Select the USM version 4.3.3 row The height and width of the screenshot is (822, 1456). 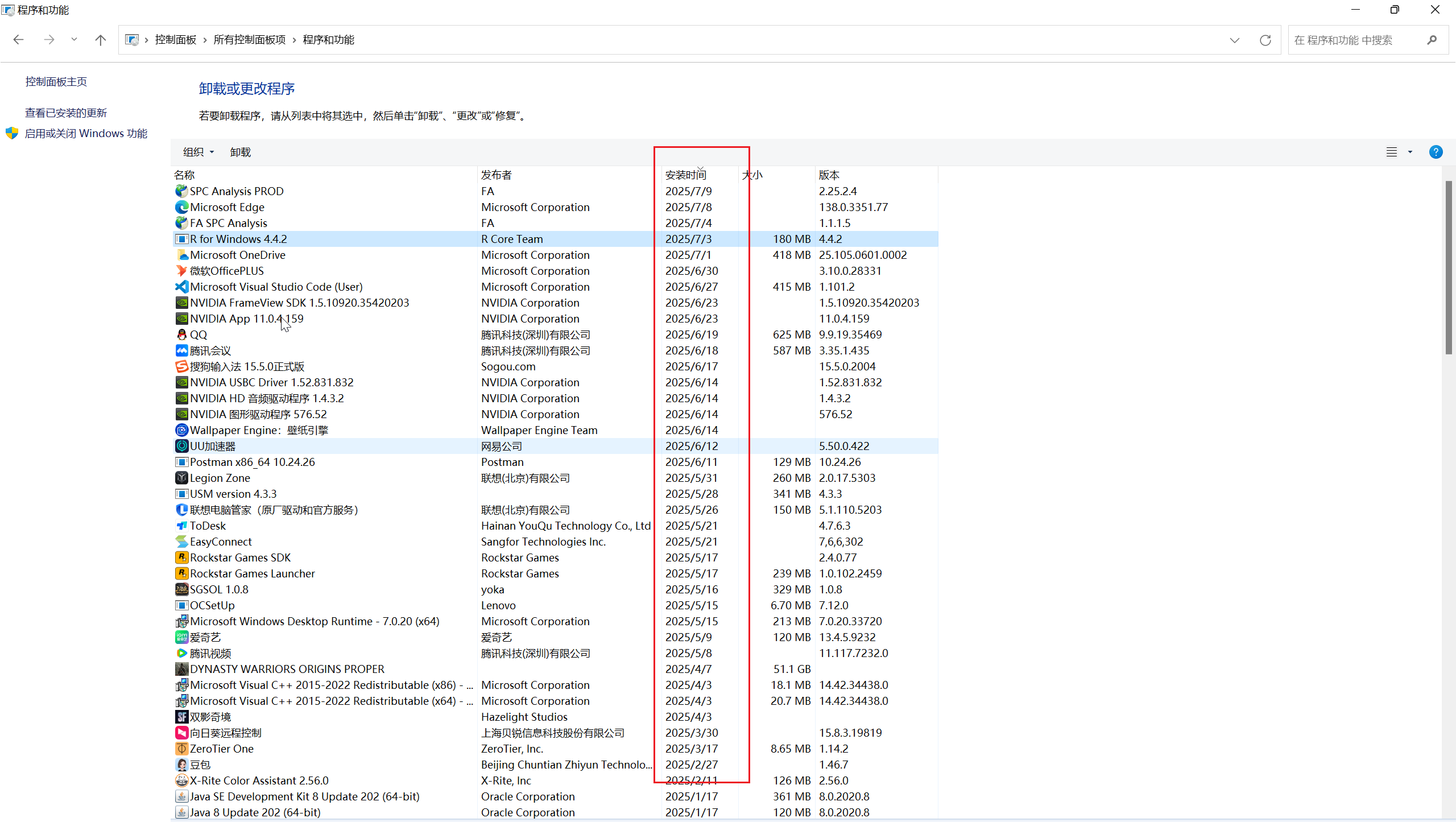(x=555, y=494)
